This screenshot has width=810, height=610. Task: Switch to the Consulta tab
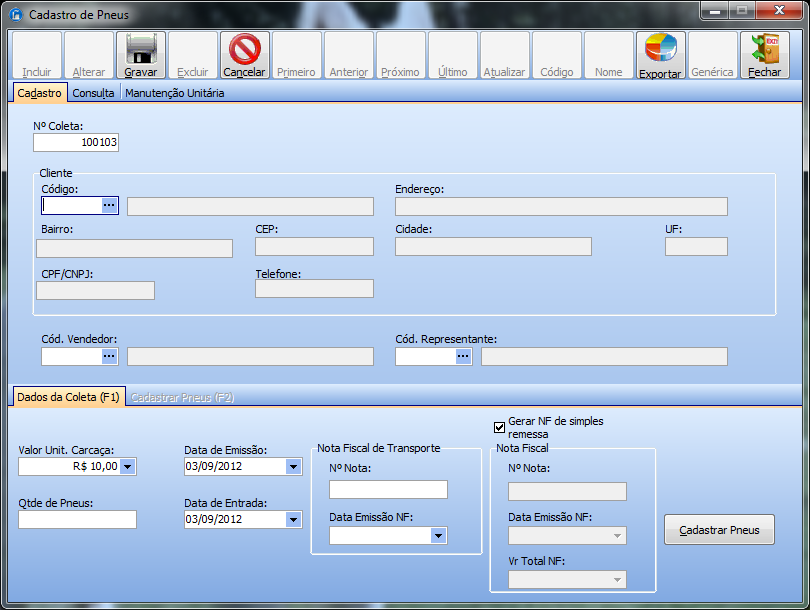(93, 93)
